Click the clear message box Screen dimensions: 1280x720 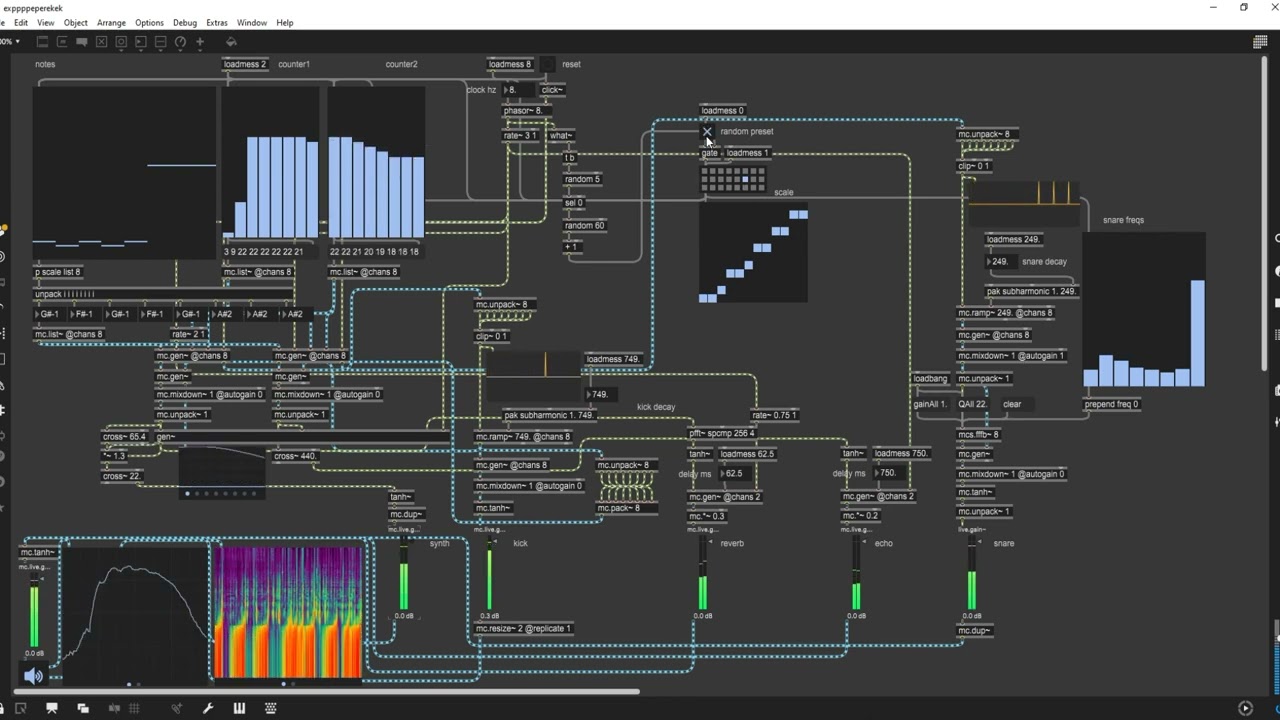pyautogui.click(x=1017, y=404)
